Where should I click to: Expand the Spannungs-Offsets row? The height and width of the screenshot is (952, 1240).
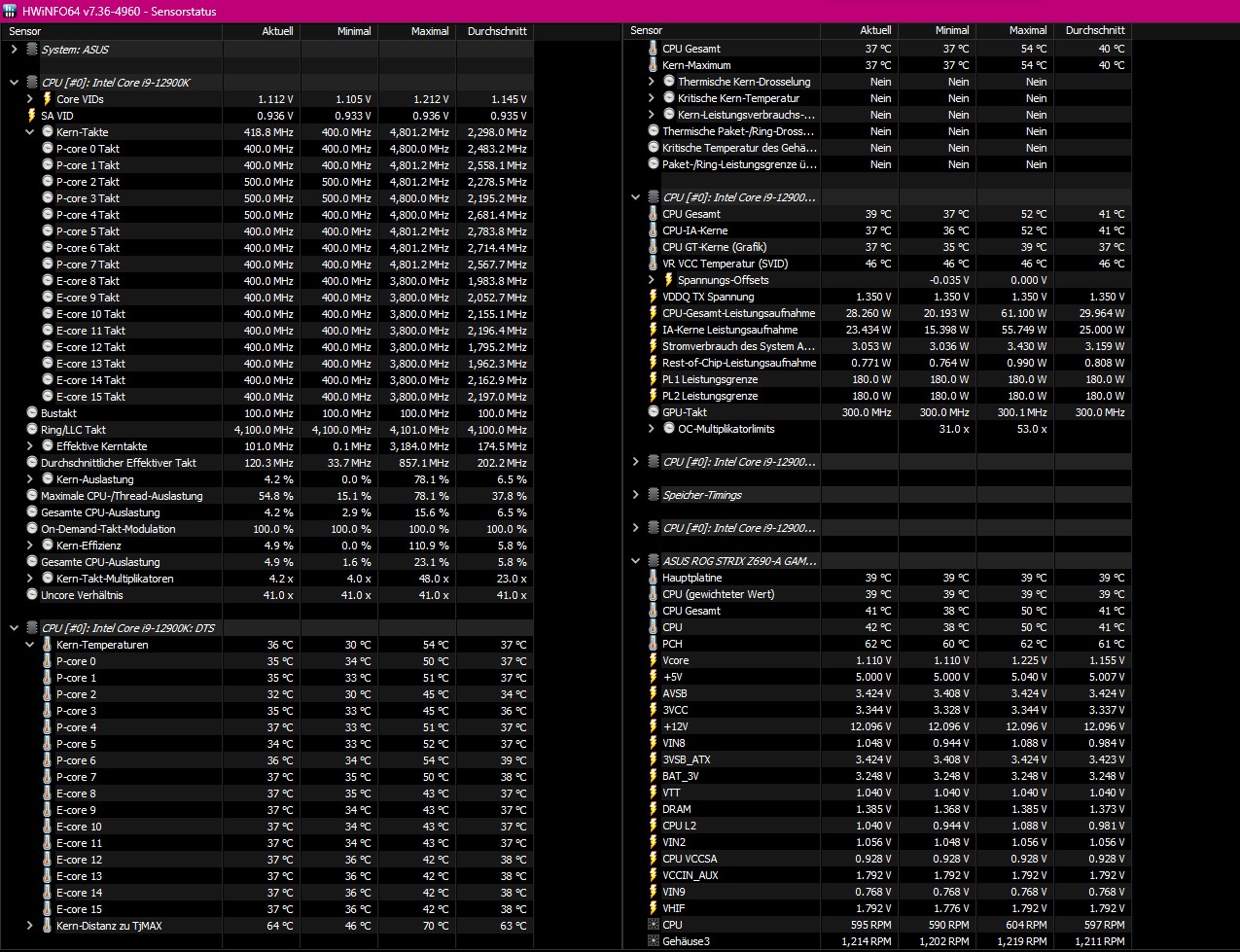(x=652, y=280)
